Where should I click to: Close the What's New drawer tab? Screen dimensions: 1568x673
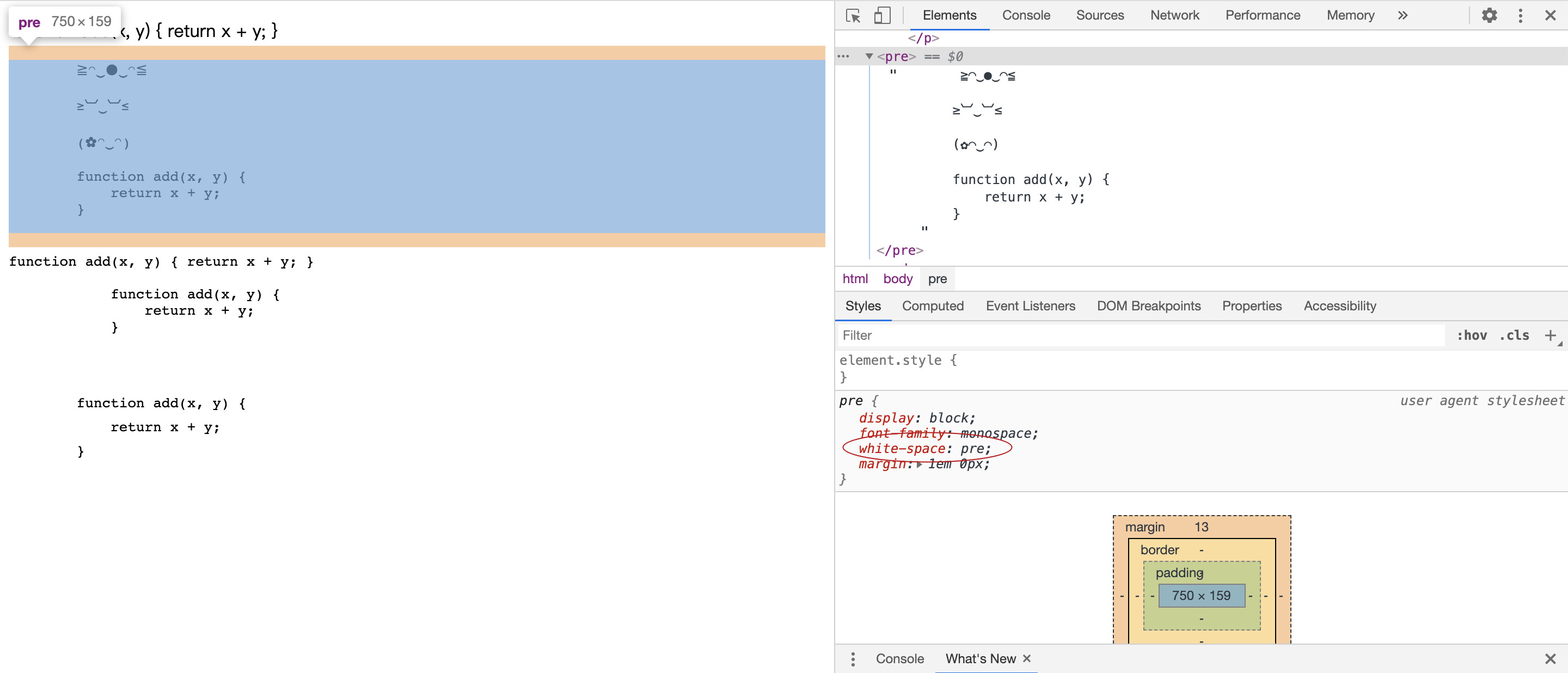click(1027, 658)
